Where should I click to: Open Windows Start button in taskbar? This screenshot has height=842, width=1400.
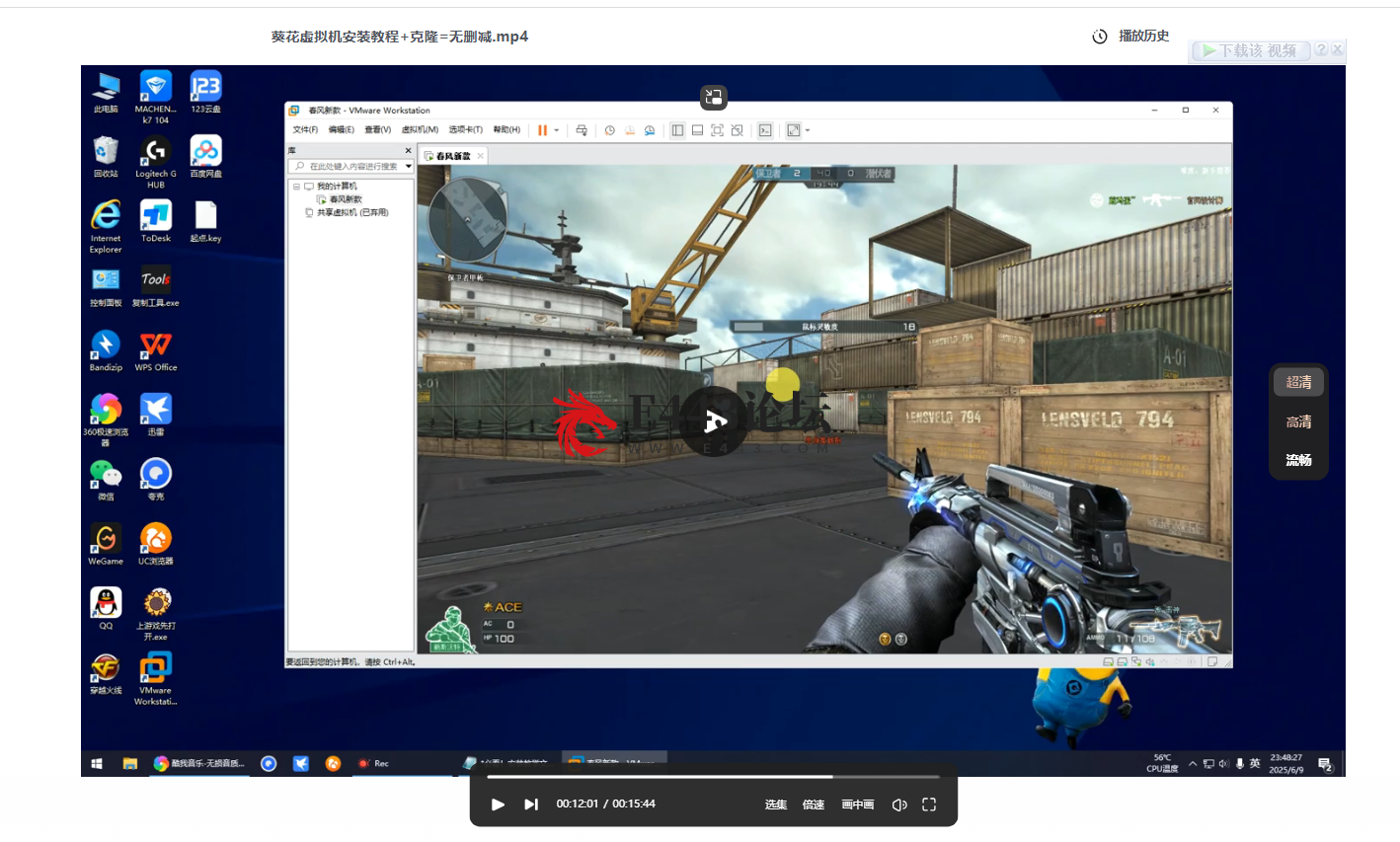tap(97, 763)
